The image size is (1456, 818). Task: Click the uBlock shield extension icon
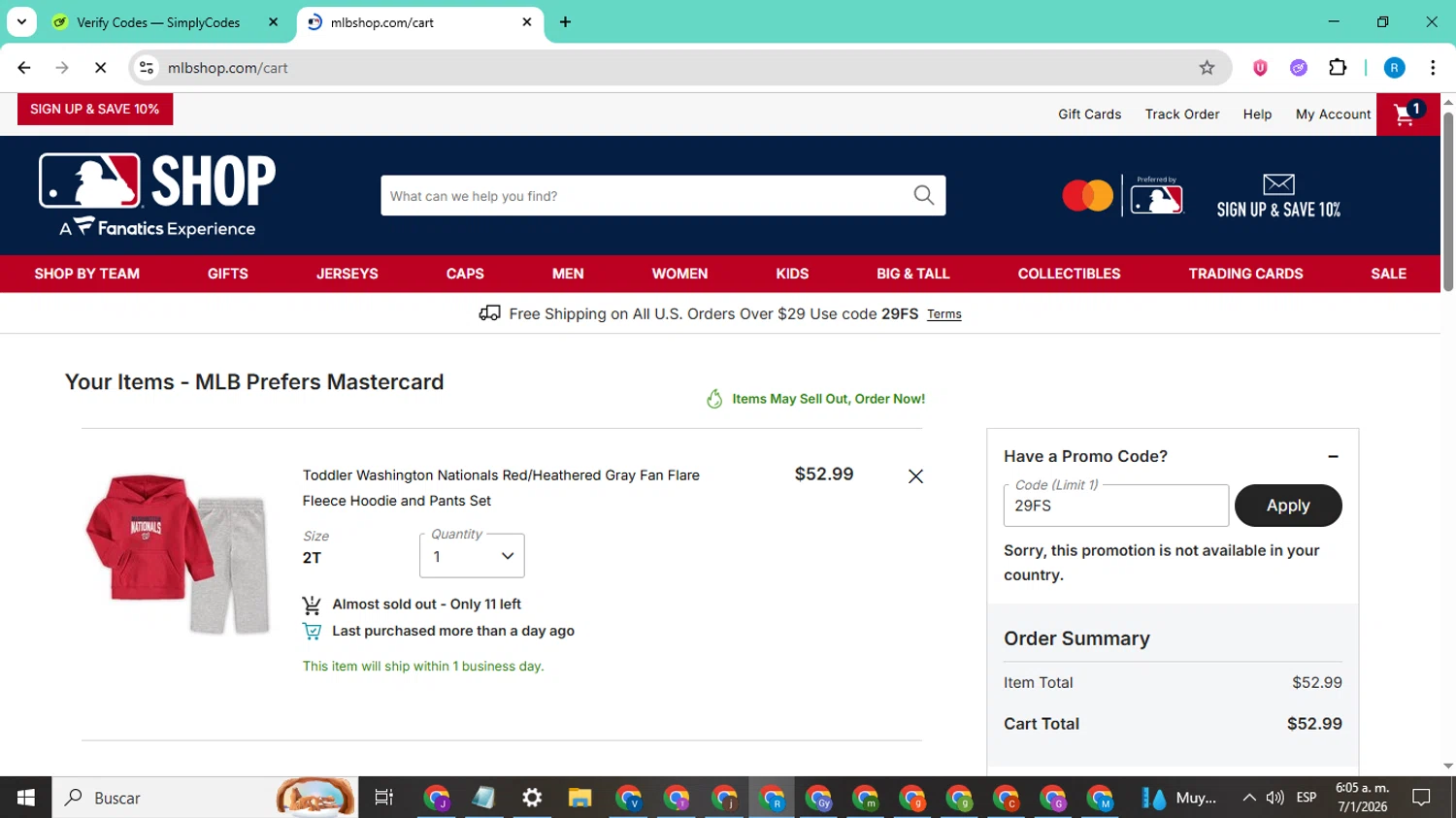coord(1260,68)
